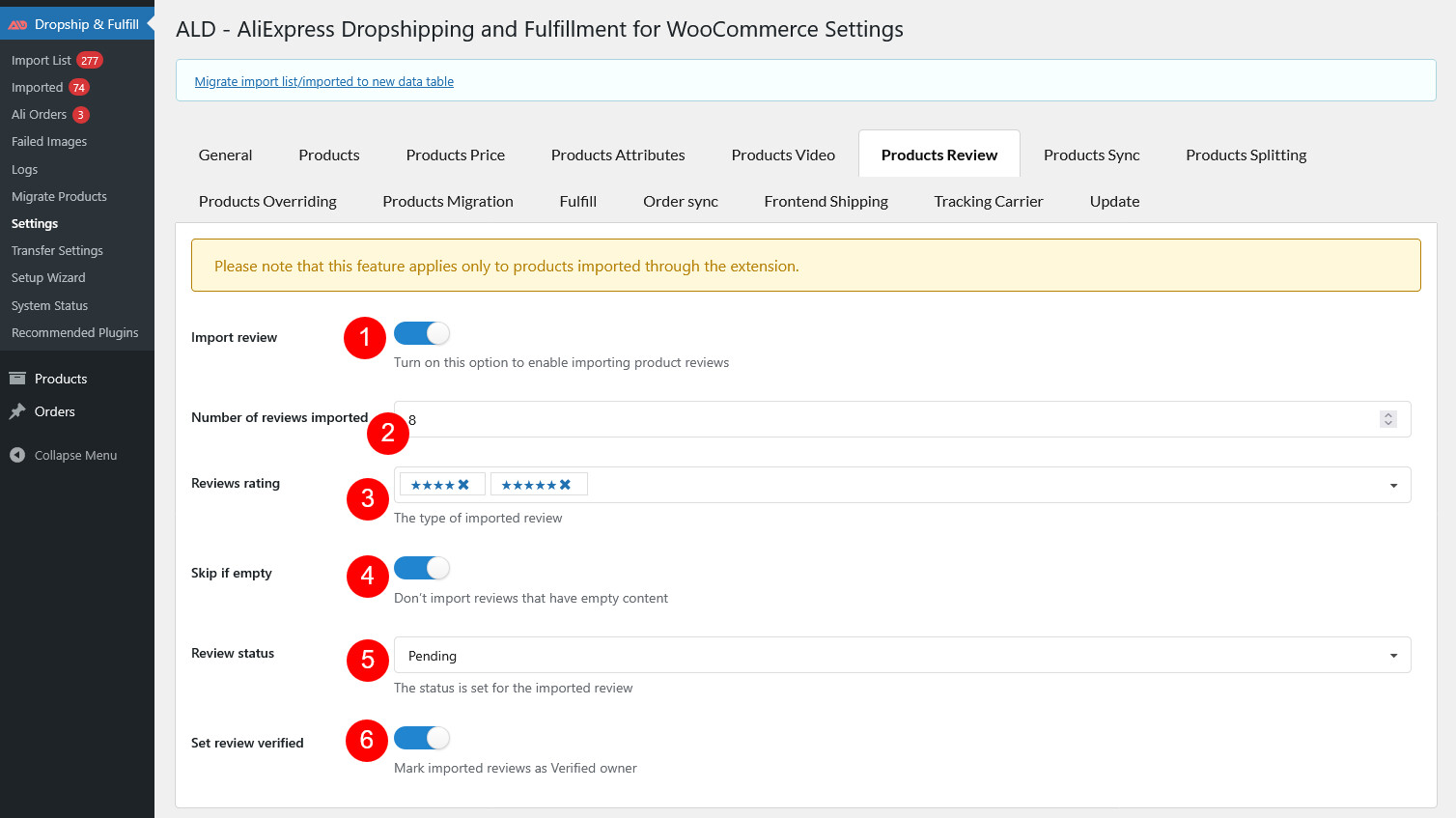Image resolution: width=1456 pixels, height=818 pixels.
Task: Click the Products archive icon in sidebar
Action: (x=17, y=379)
